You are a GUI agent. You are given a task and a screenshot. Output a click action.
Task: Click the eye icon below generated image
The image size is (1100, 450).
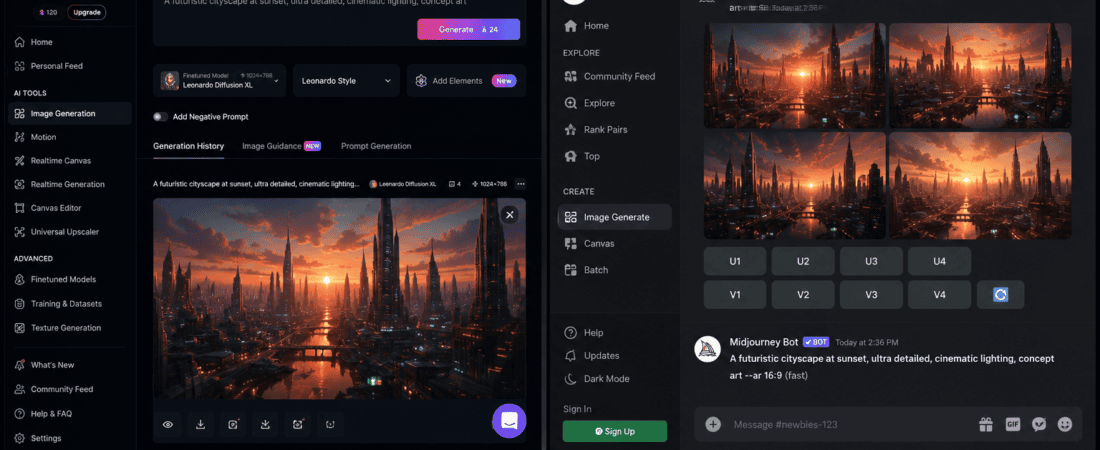click(x=168, y=424)
